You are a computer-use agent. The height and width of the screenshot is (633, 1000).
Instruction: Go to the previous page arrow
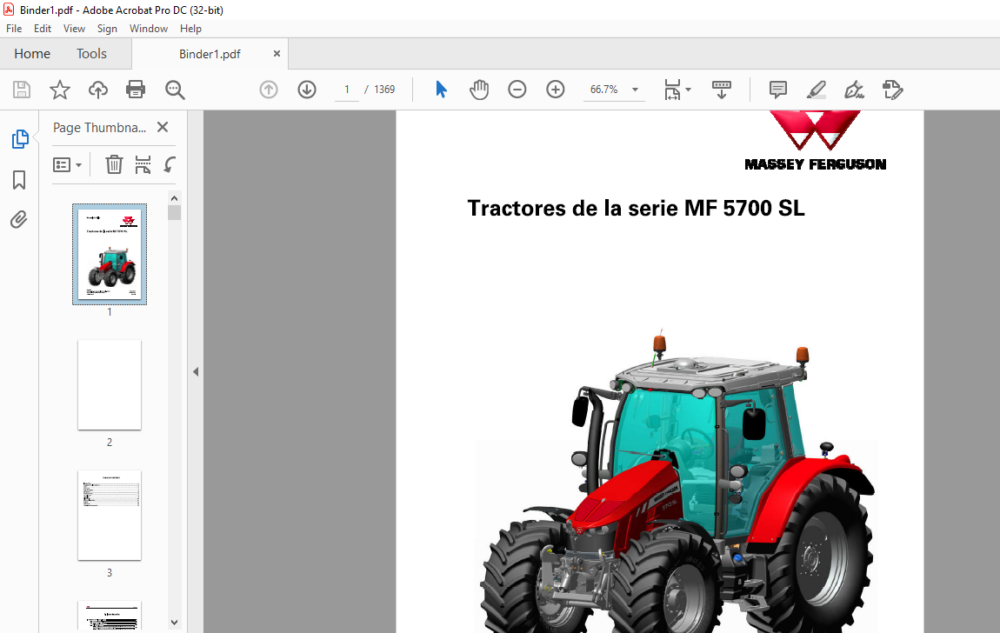[x=268, y=90]
